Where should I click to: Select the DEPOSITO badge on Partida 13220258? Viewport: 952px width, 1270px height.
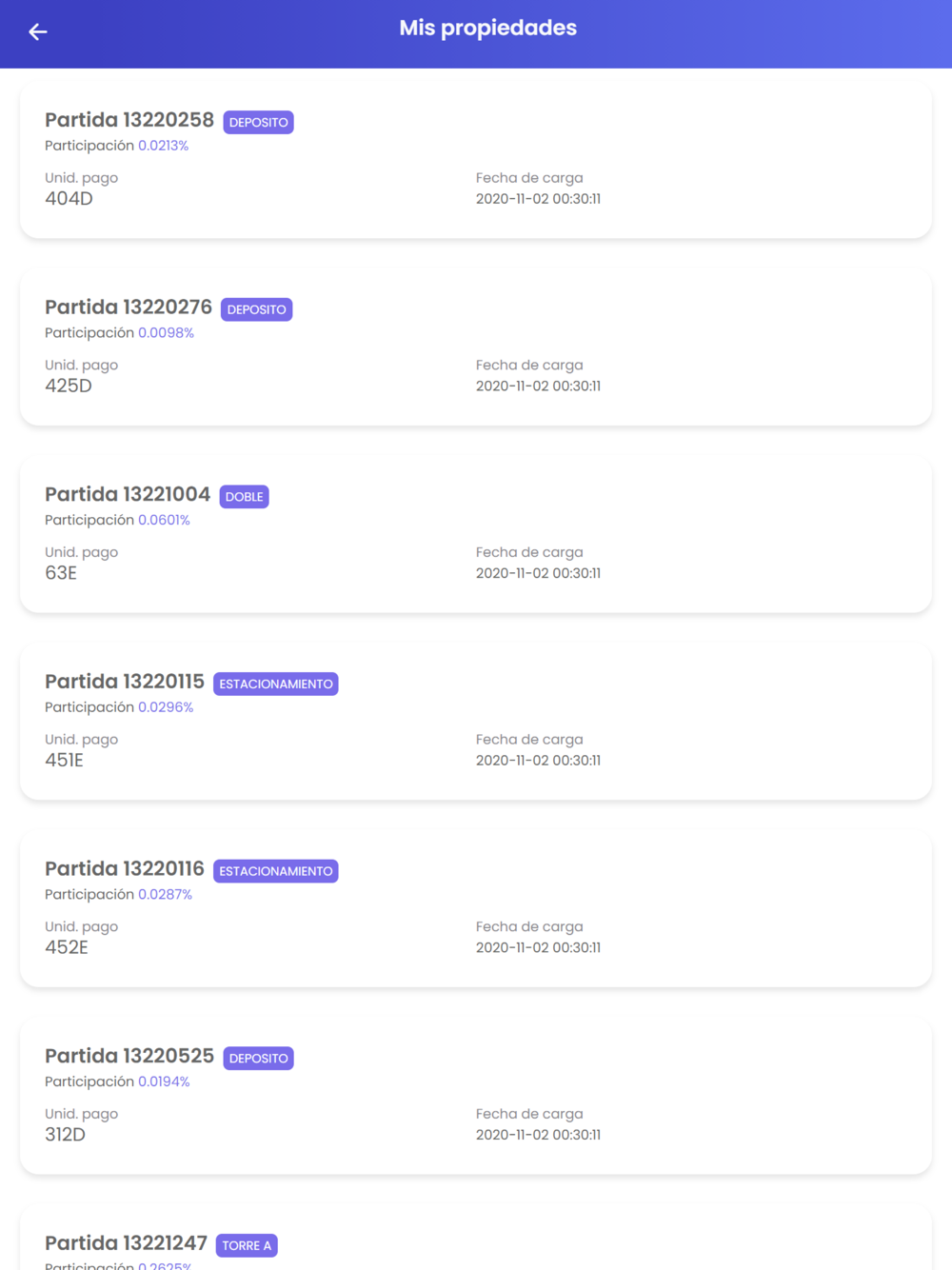coord(258,122)
